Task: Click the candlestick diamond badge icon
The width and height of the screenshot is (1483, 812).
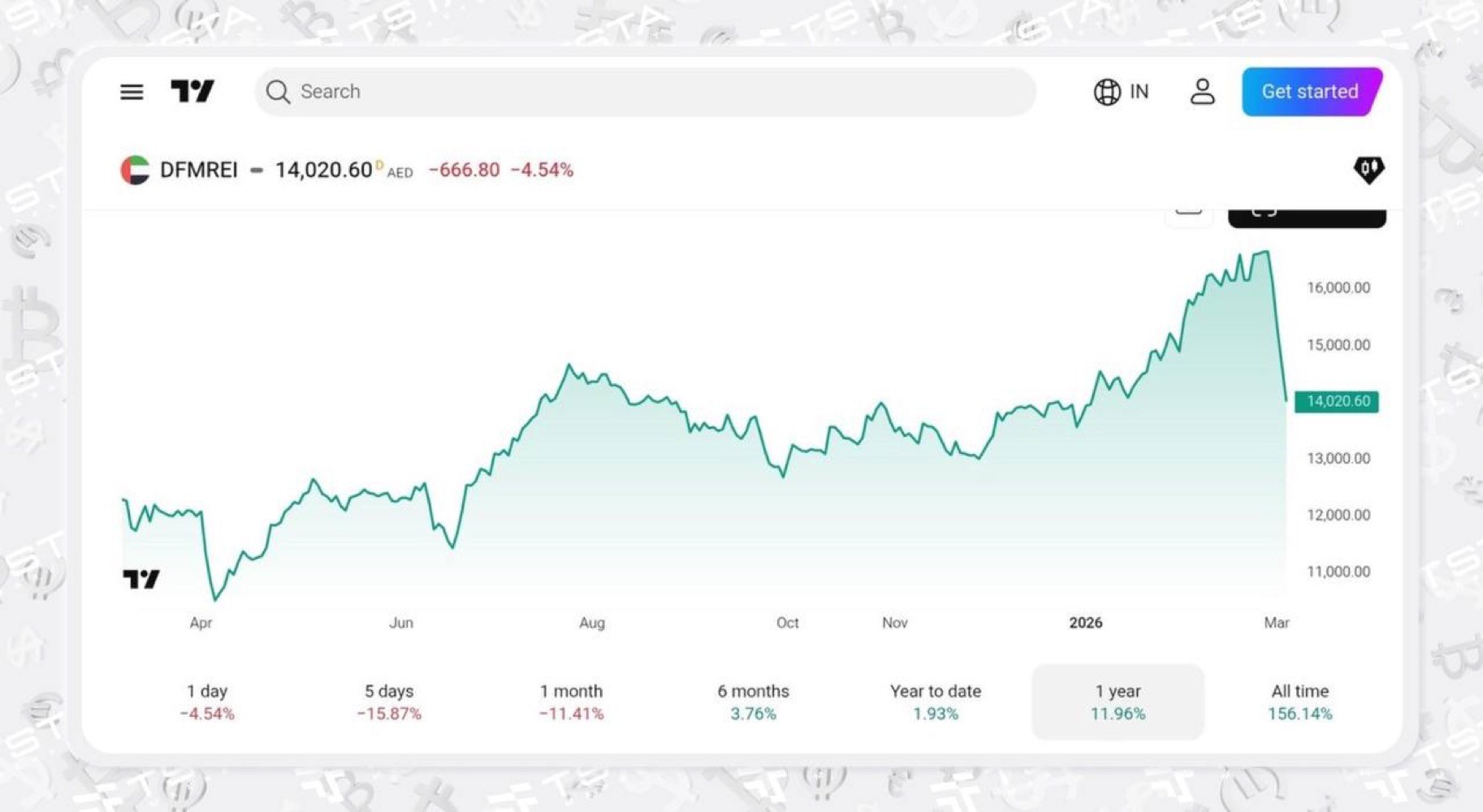Action: 1368,170
